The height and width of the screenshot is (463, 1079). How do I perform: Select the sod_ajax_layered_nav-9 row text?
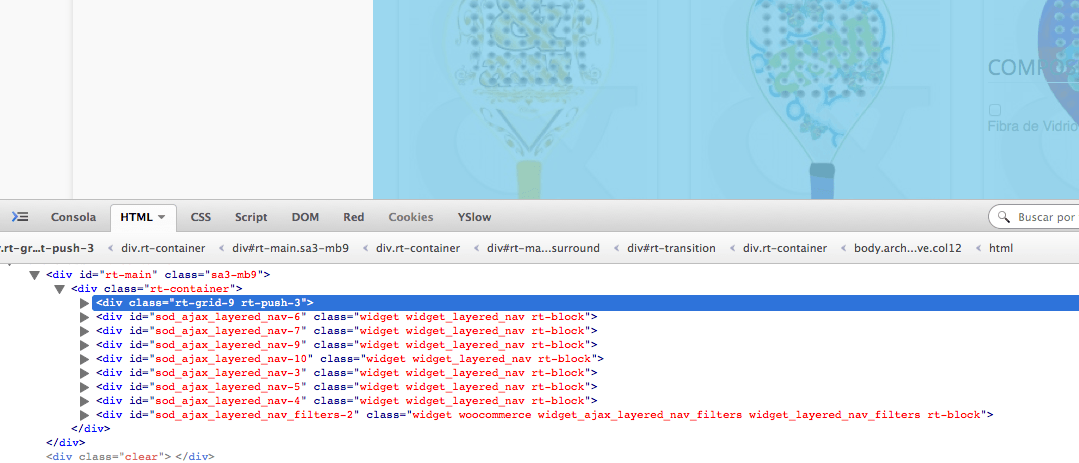pyautogui.click(x=346, y=345)
